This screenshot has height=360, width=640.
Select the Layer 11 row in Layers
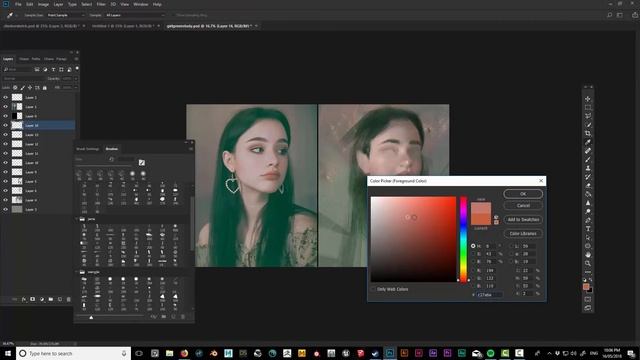[39, 153]
